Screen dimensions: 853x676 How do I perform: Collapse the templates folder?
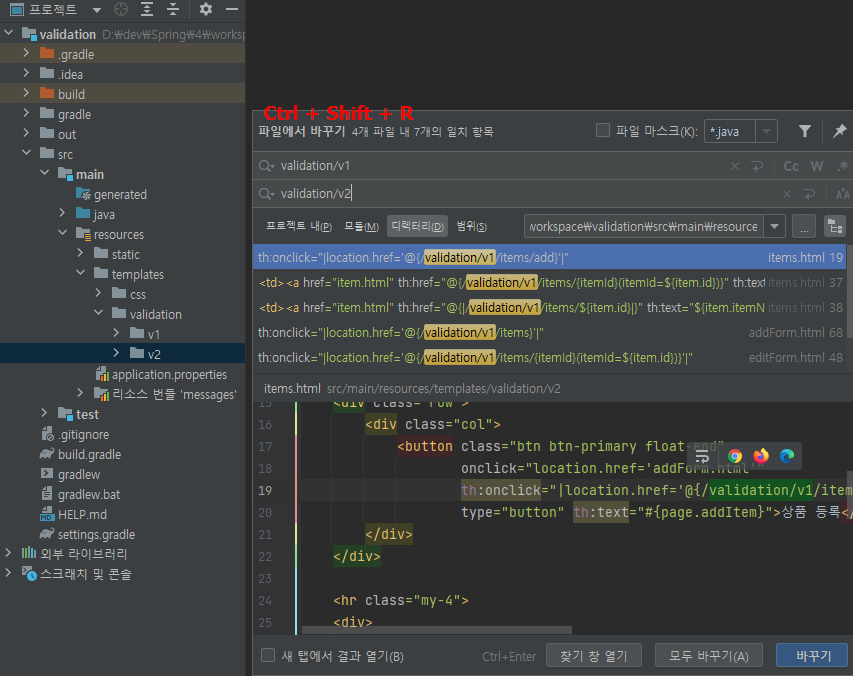click(81, 273)
